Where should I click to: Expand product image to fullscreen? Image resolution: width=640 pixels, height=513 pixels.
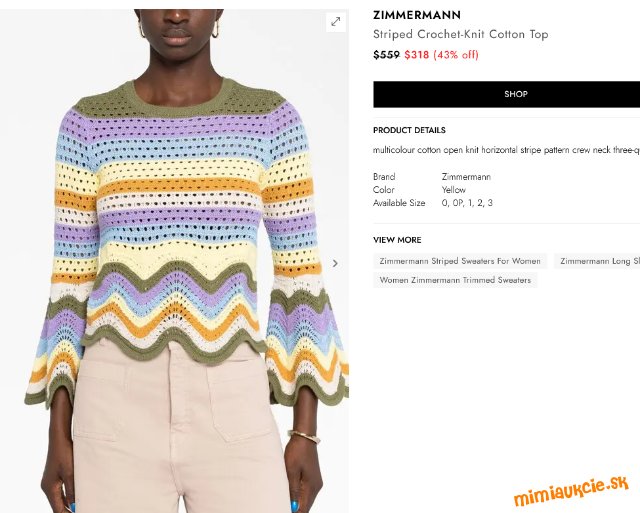[336, 22]
